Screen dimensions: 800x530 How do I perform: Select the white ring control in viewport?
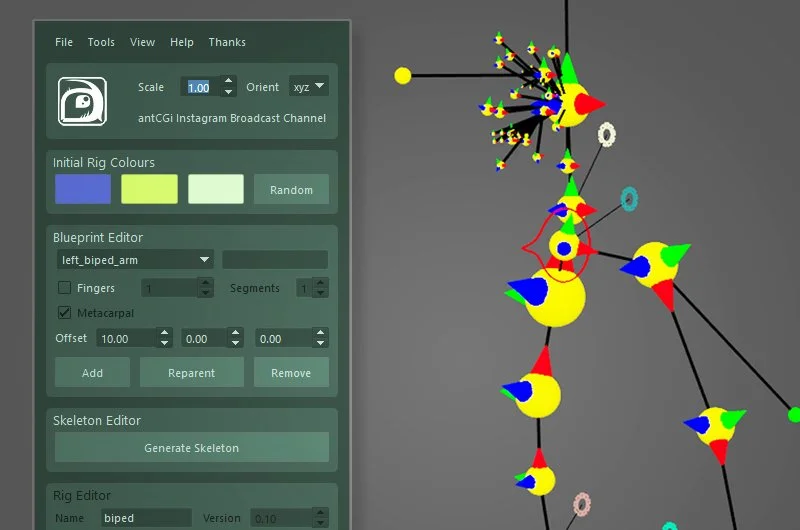click(607, 135)
